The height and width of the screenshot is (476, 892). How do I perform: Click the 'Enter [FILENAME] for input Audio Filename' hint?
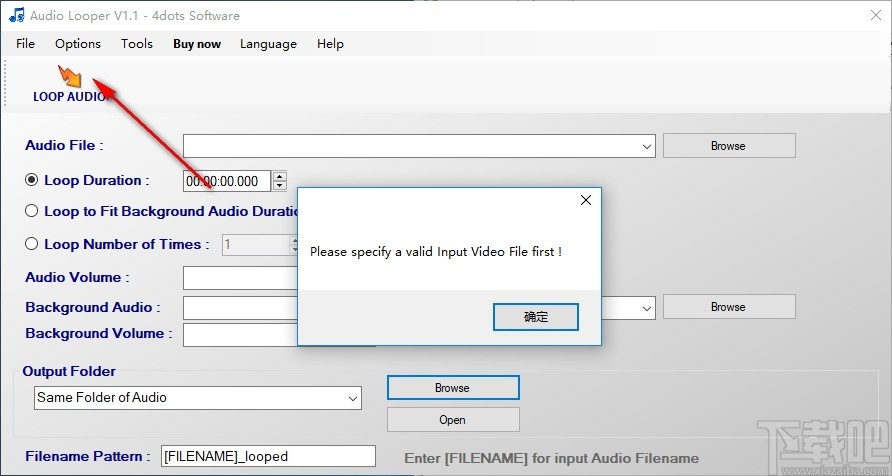pos(551,458)
